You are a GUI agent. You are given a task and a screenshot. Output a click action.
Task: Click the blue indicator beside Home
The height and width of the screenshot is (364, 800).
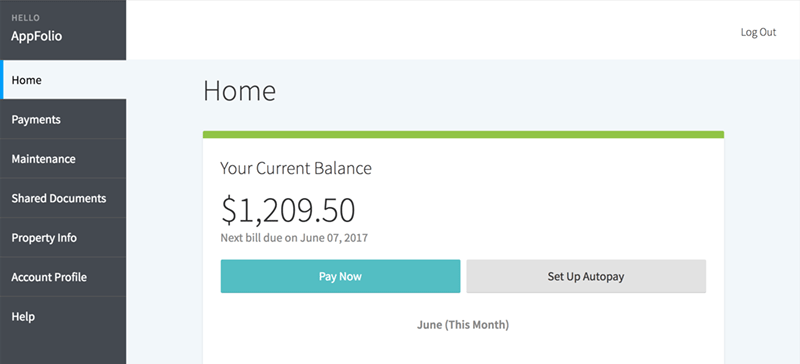point(2,80)
